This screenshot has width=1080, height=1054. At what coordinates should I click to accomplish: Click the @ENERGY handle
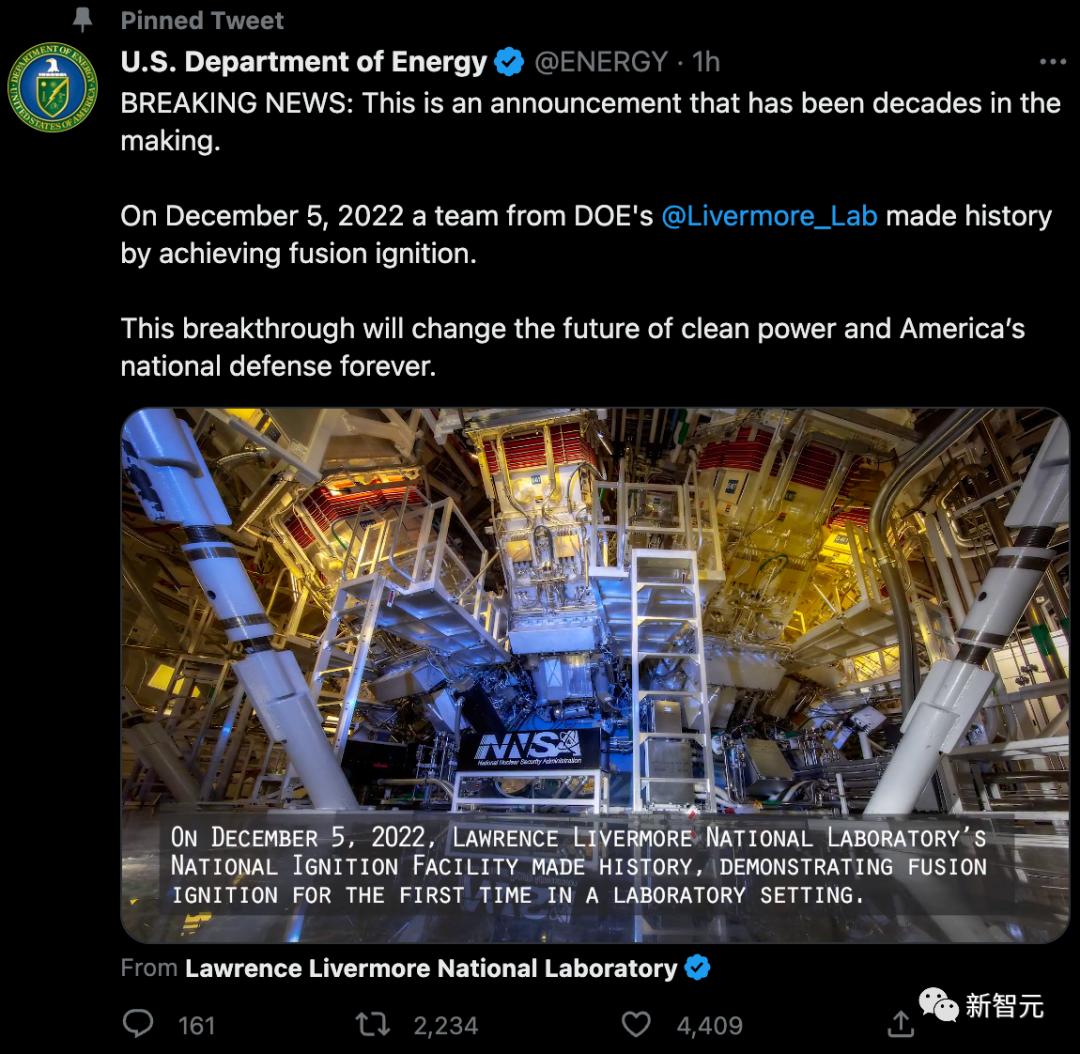(x=601, y=62)
